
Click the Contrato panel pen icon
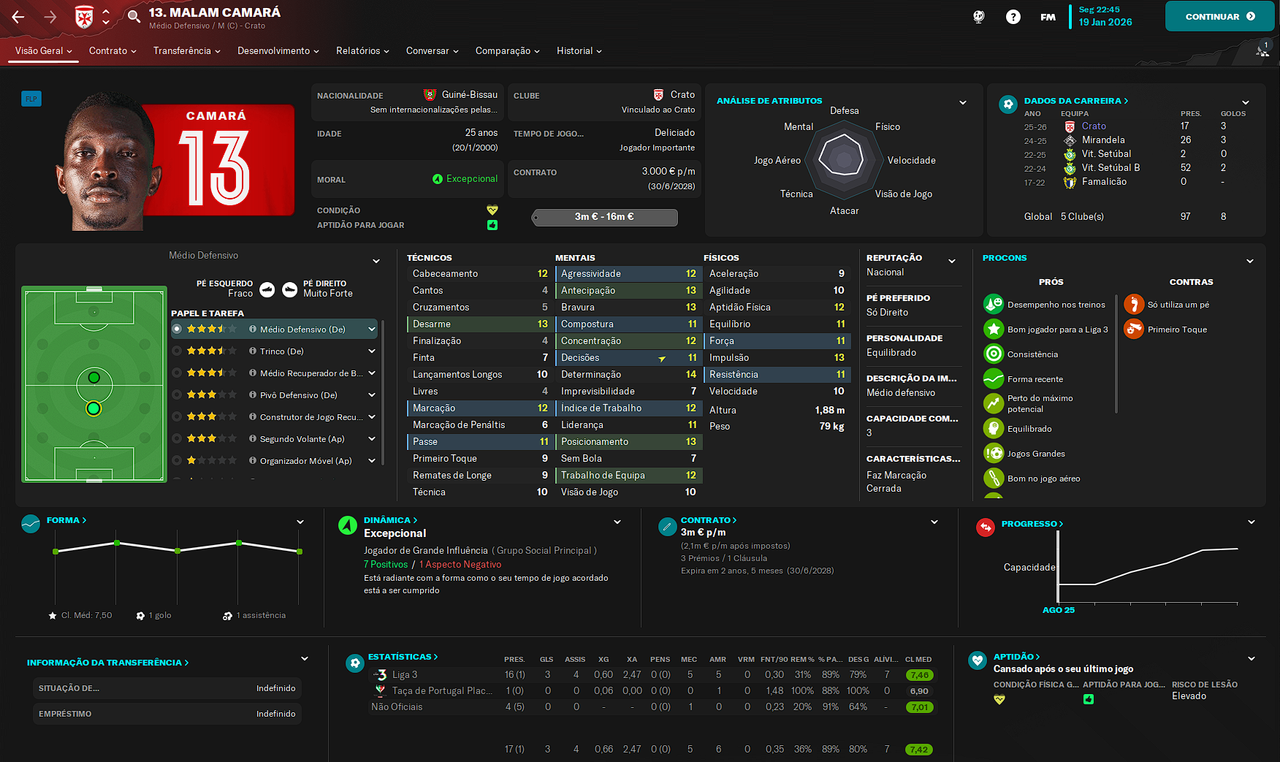667,525
